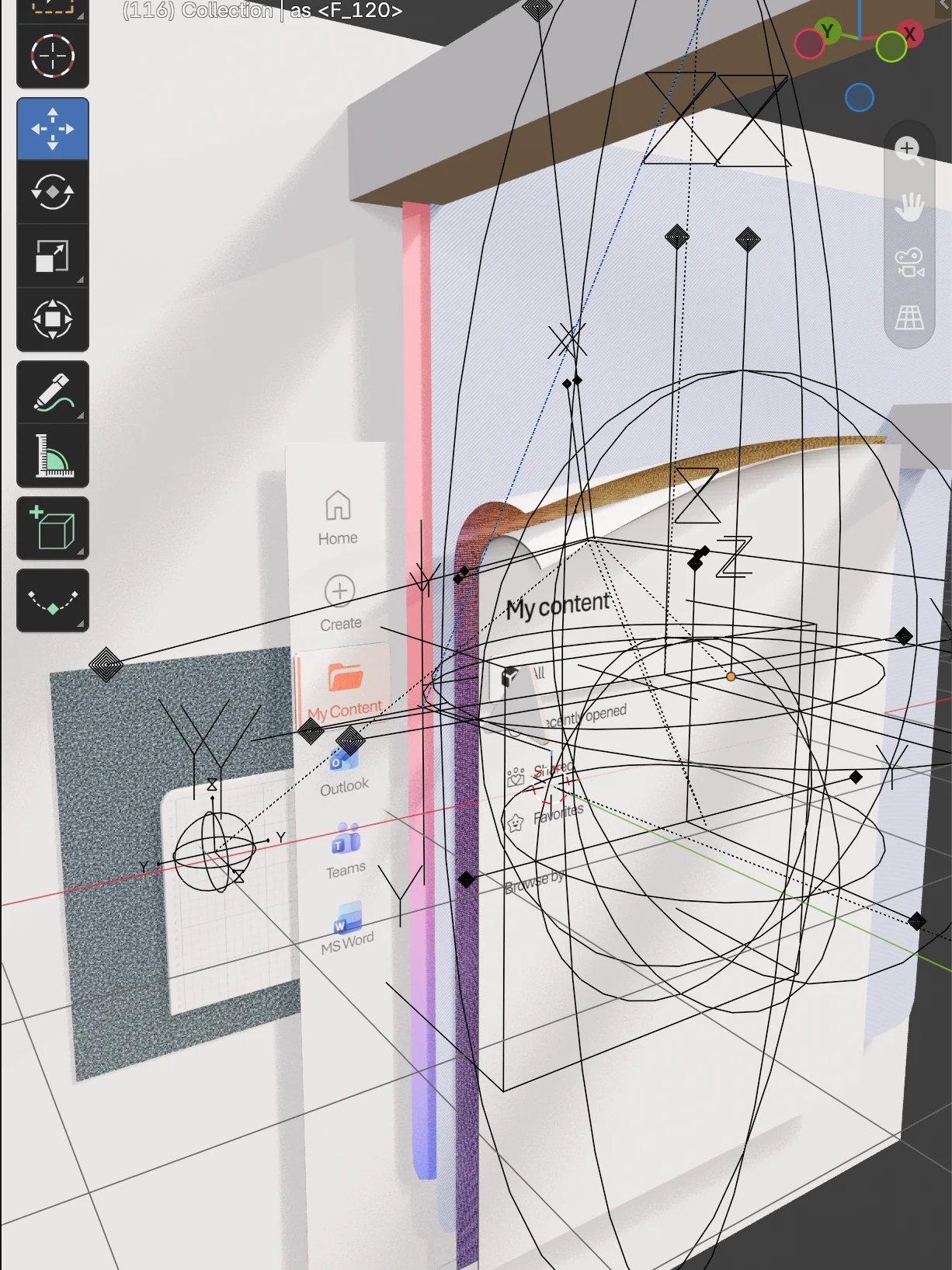Select the Rotate tool
952x1270 pixels.
[53, 192]
